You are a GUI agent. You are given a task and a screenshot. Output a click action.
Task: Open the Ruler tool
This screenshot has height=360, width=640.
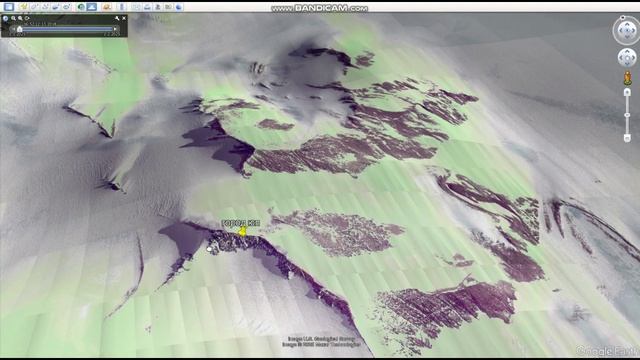pyautogui.click(x=122, y=7)
